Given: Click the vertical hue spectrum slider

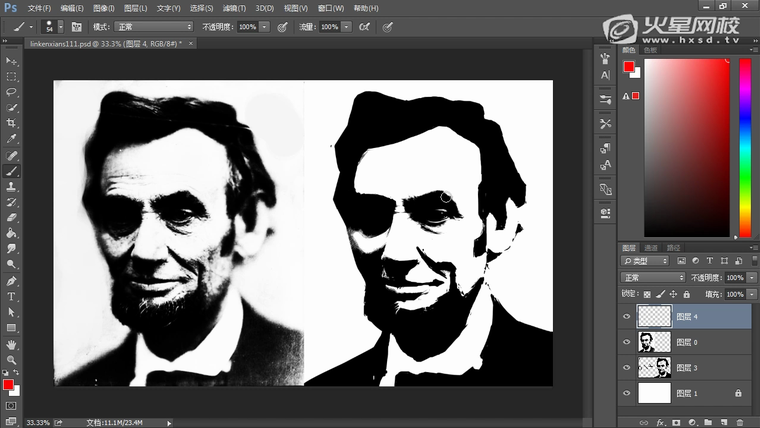Looking at the screenshot, I should 745,145.
